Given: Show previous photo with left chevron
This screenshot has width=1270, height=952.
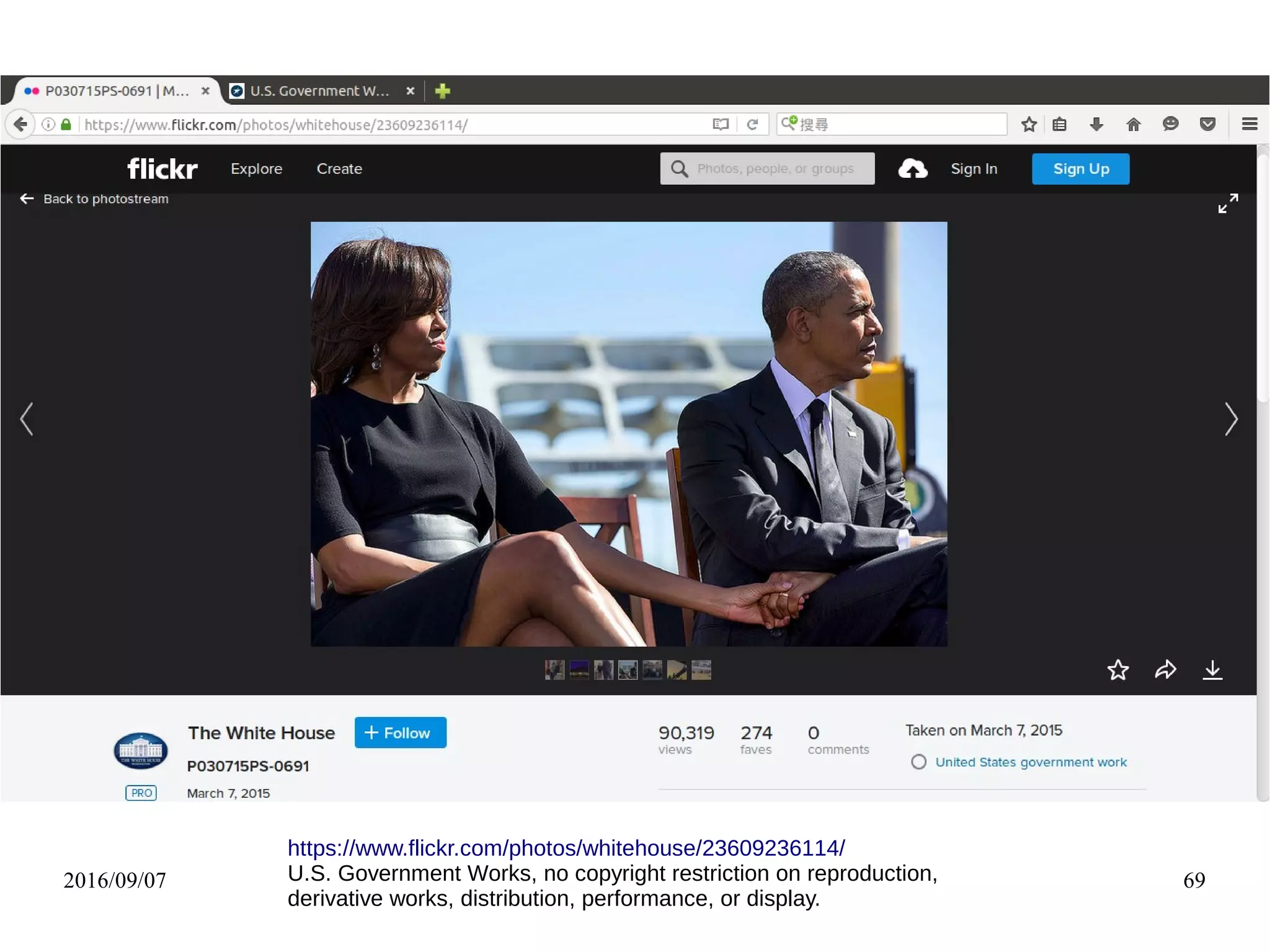Looking at the screenshot, I should pos(26,419).
